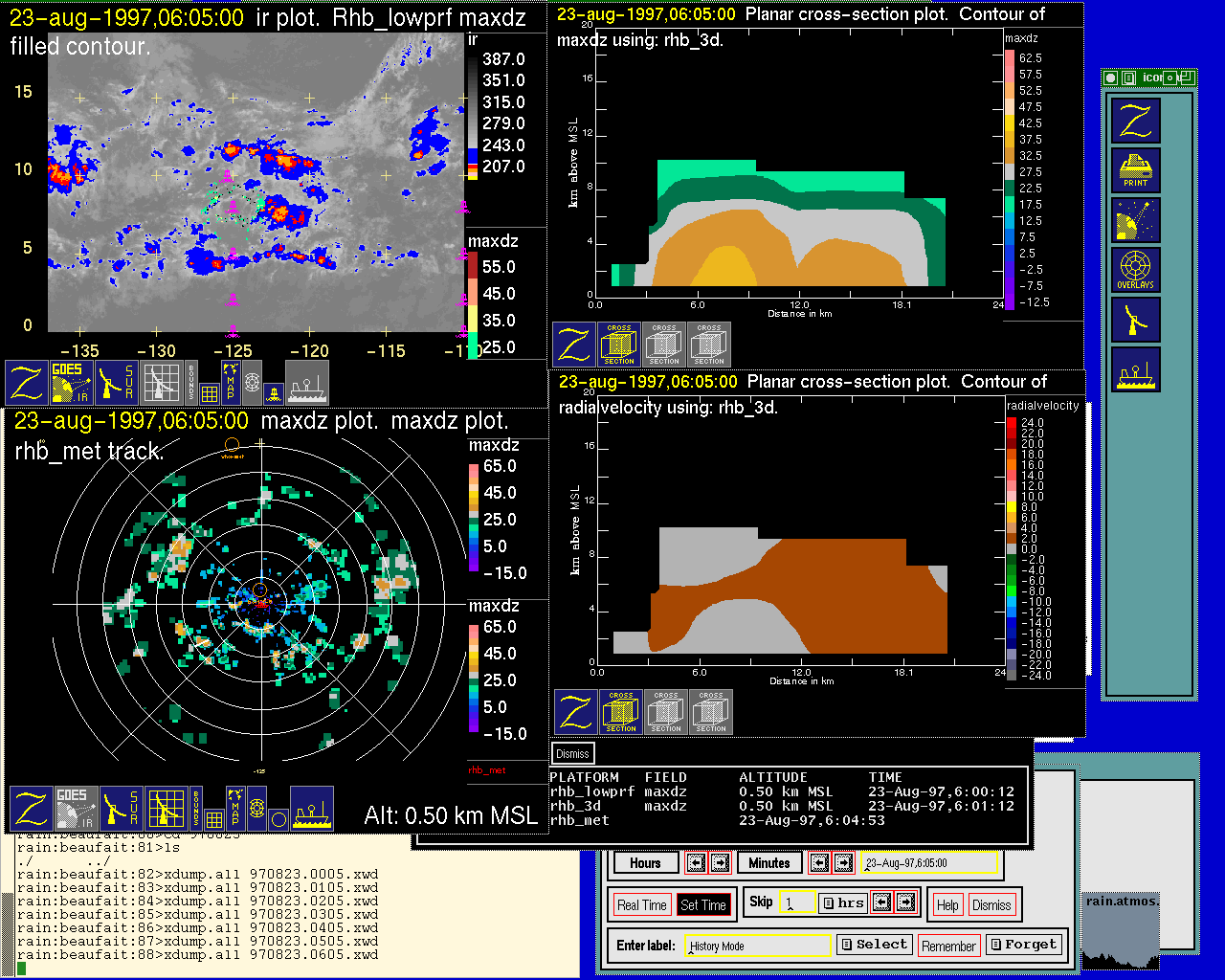Click the ship icon in the icon bar

point(1135,369)
